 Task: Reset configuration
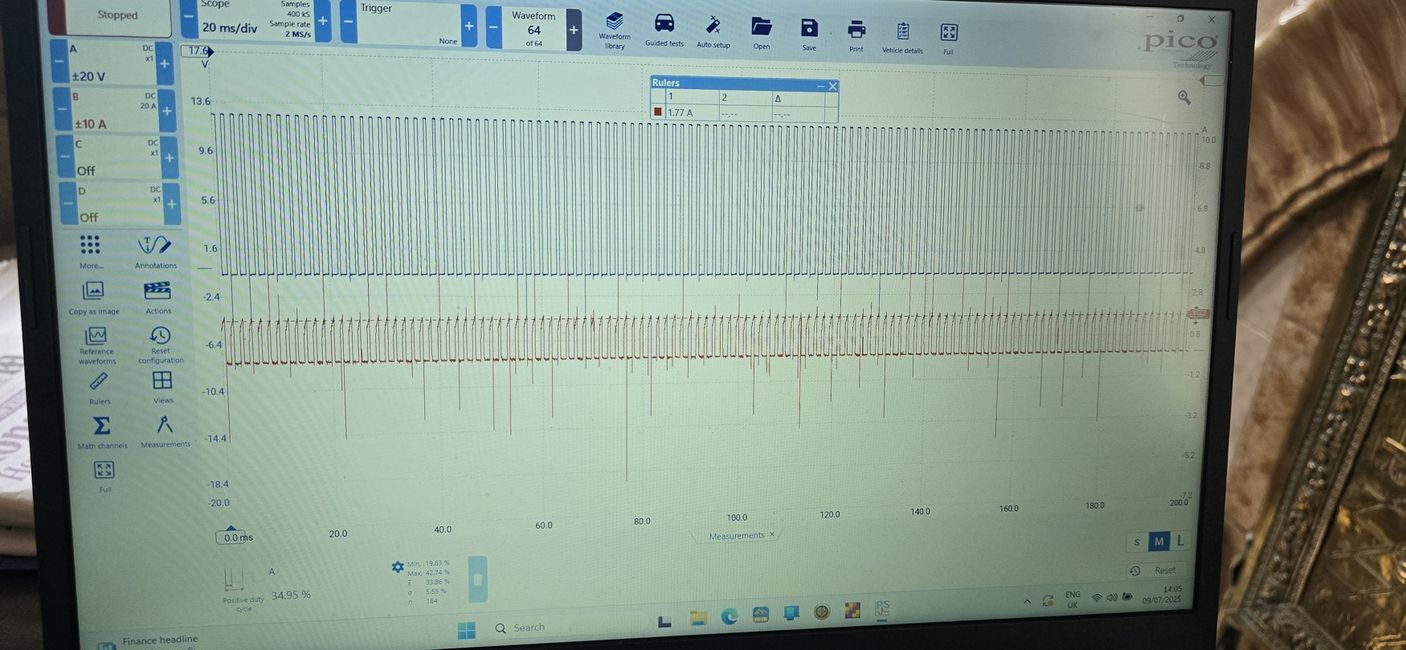[160, 345]
